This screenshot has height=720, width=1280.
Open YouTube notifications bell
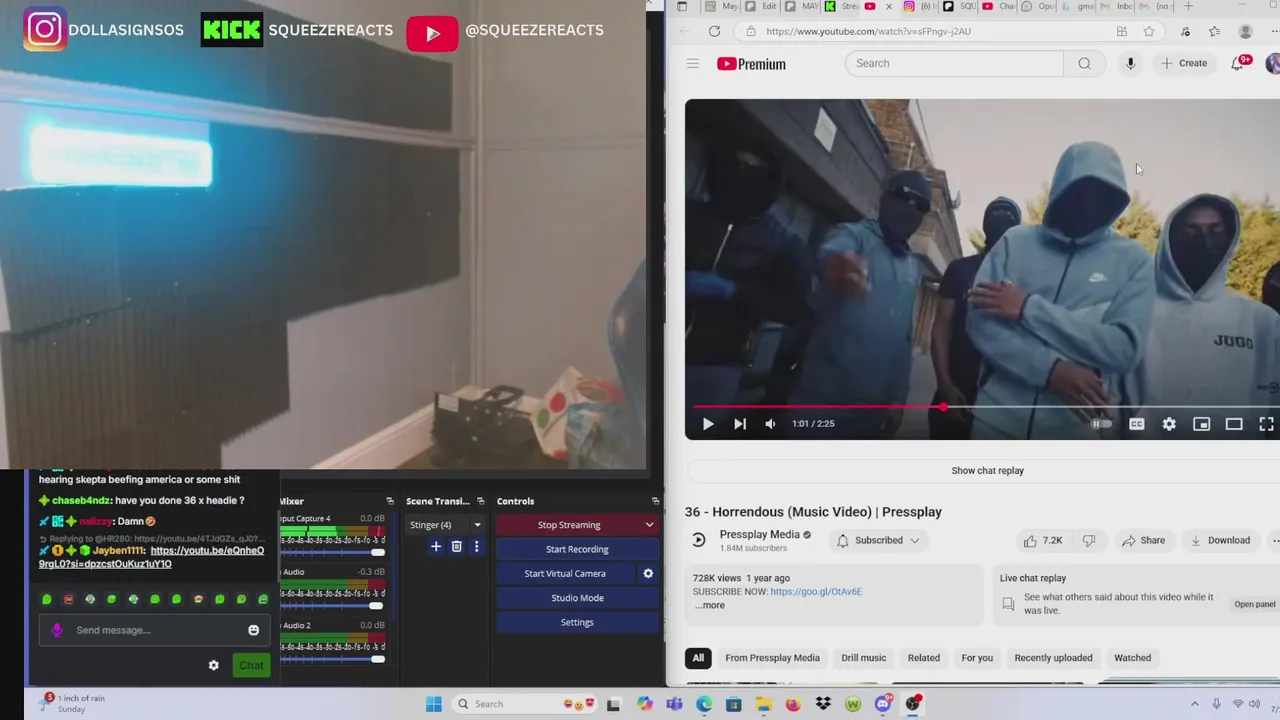1238,63
